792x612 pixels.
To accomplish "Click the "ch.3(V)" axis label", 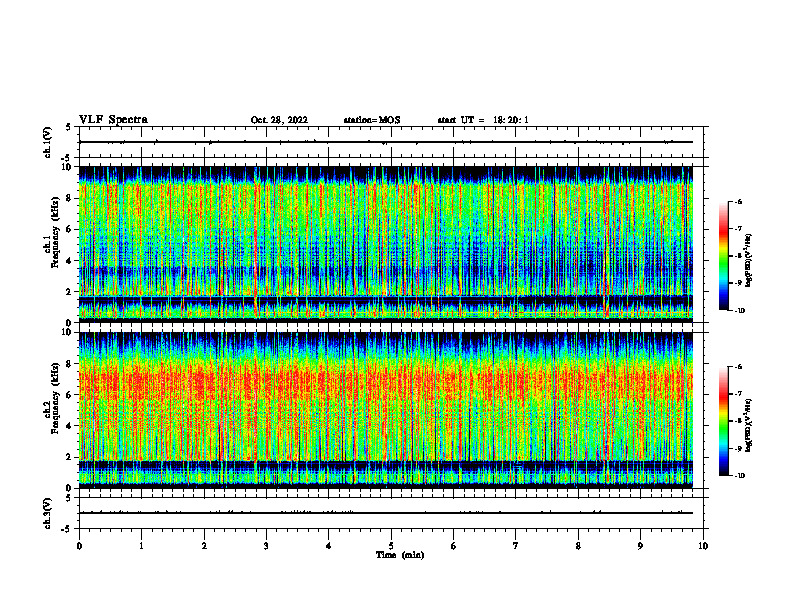I will pos(48,514).
